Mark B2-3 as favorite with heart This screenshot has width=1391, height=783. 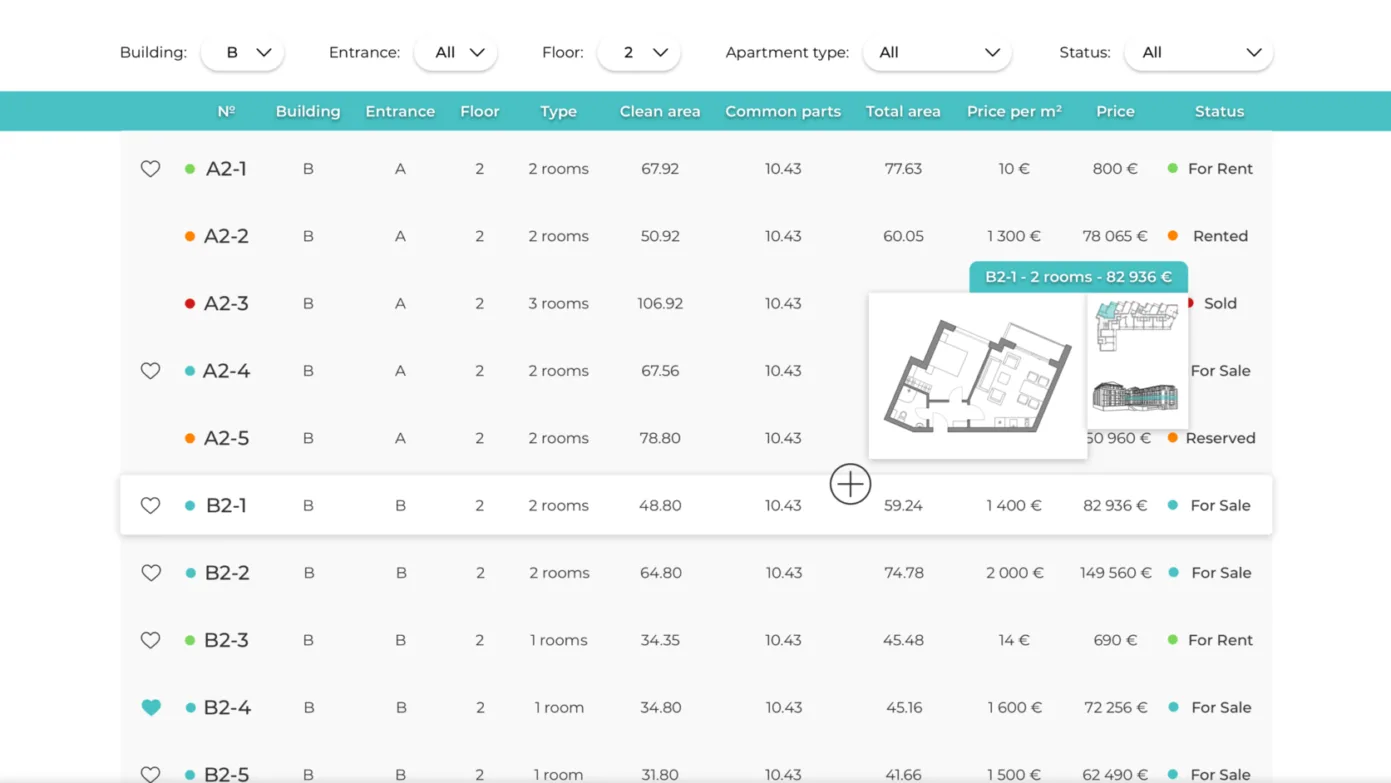tap(150, 640)
